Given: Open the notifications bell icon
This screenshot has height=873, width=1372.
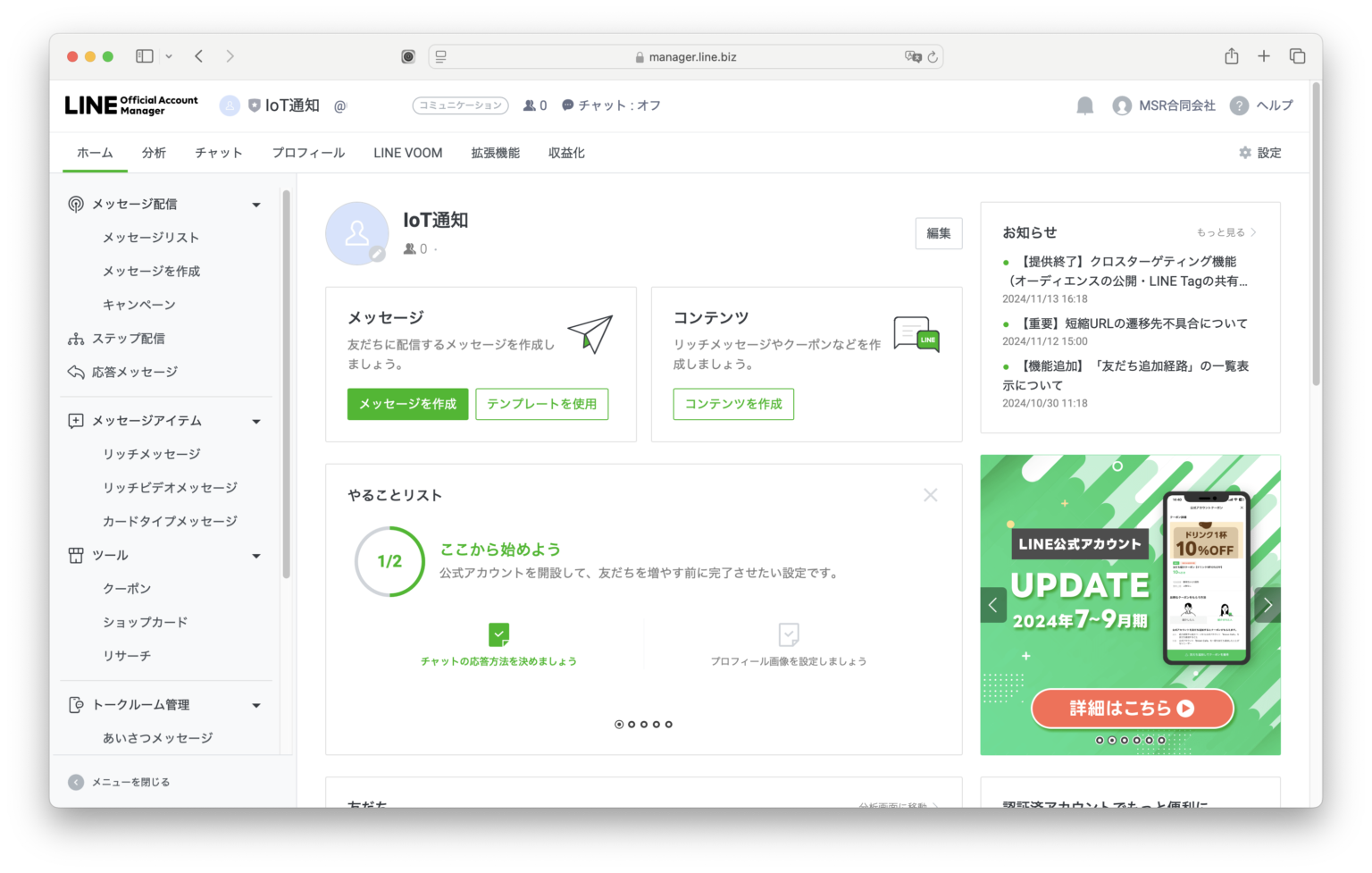Looking at the screenshot, I should tap(1083, 105).
